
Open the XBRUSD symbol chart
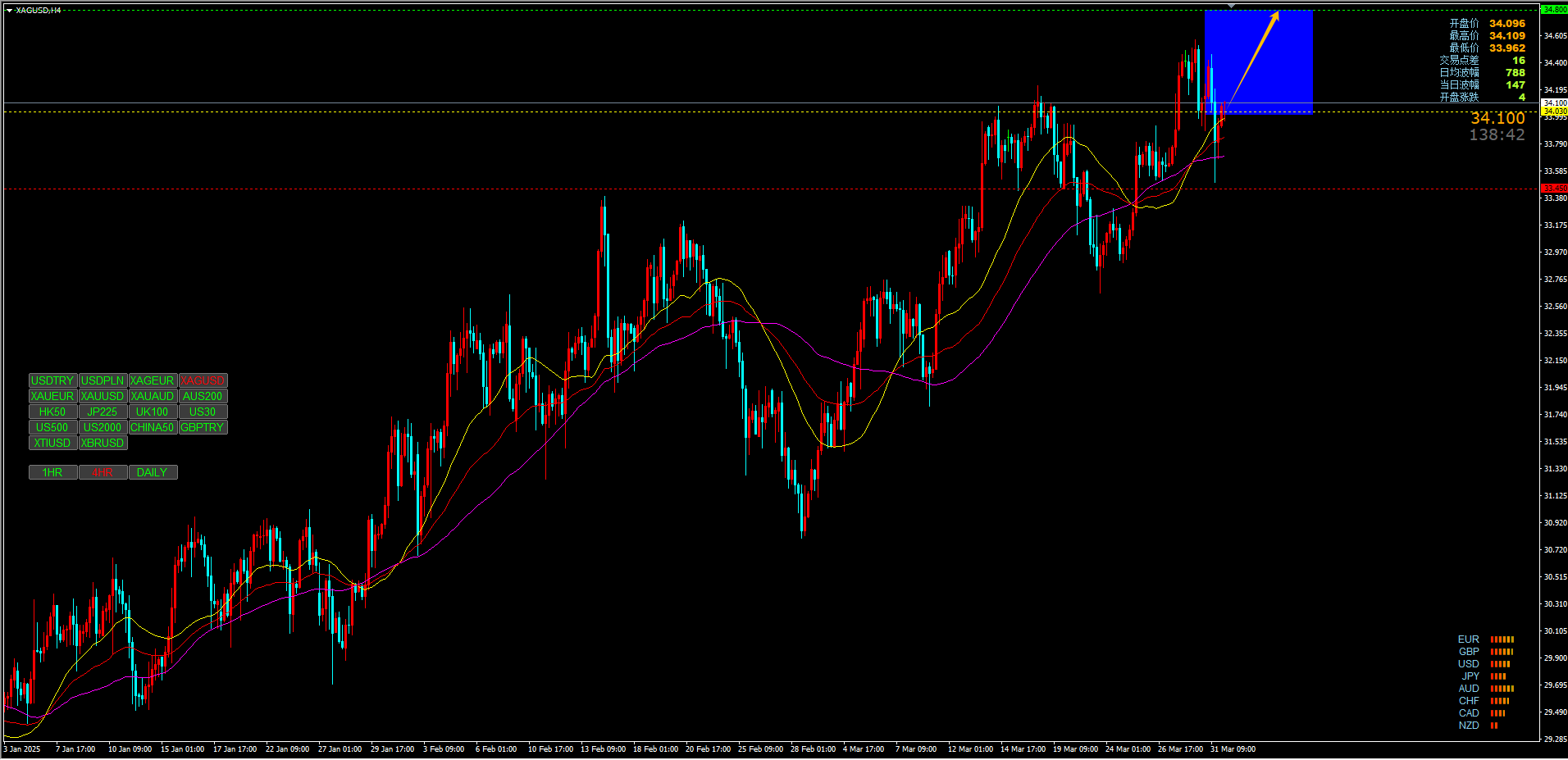[x=103, y=443]
